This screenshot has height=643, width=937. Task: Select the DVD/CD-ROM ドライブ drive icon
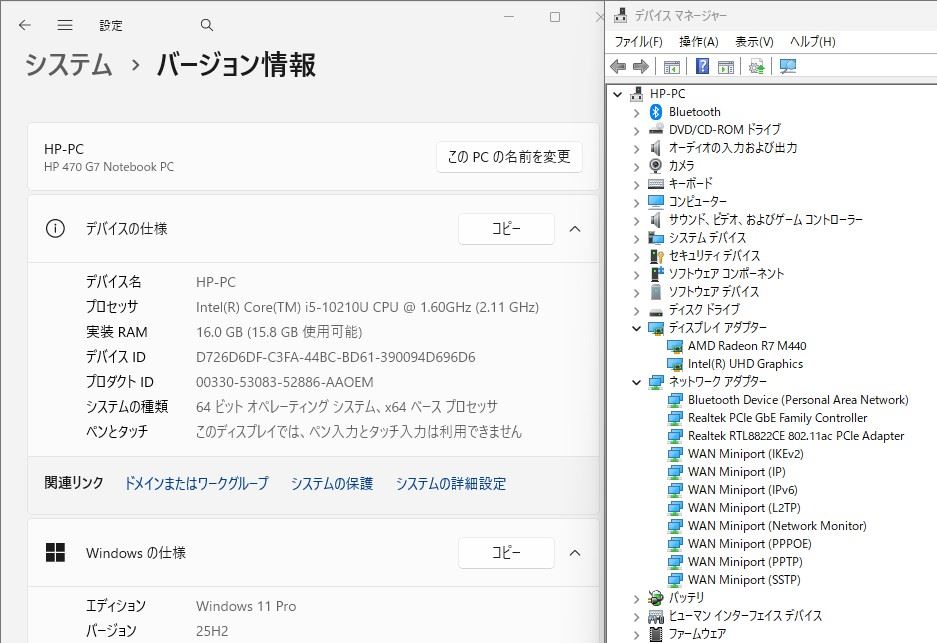(656, 130)
